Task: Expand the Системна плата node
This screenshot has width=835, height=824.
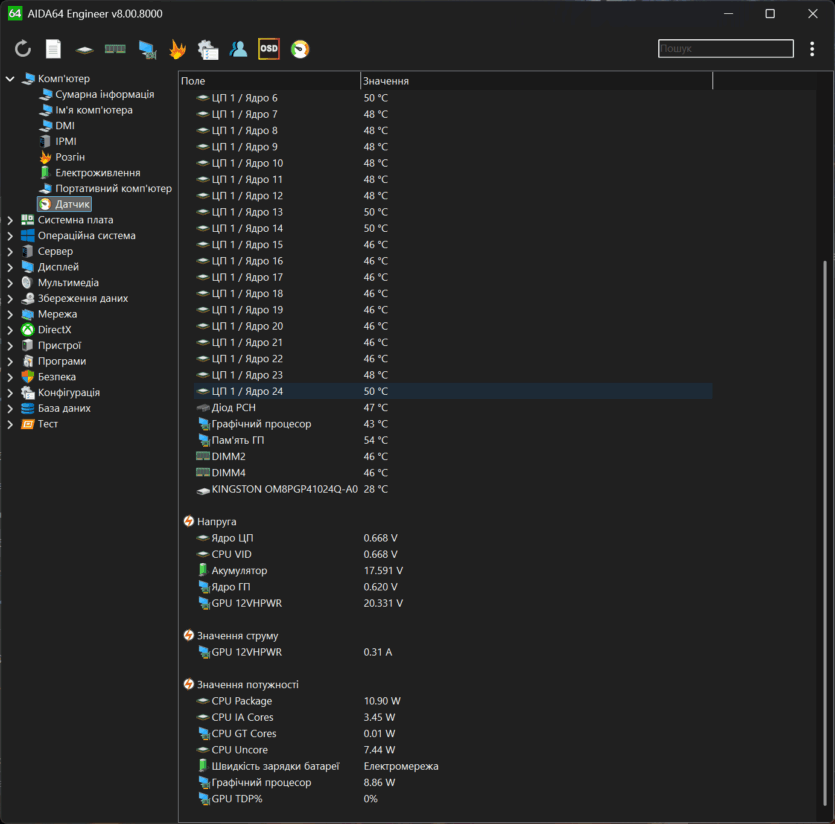Action: pos(10,220)
